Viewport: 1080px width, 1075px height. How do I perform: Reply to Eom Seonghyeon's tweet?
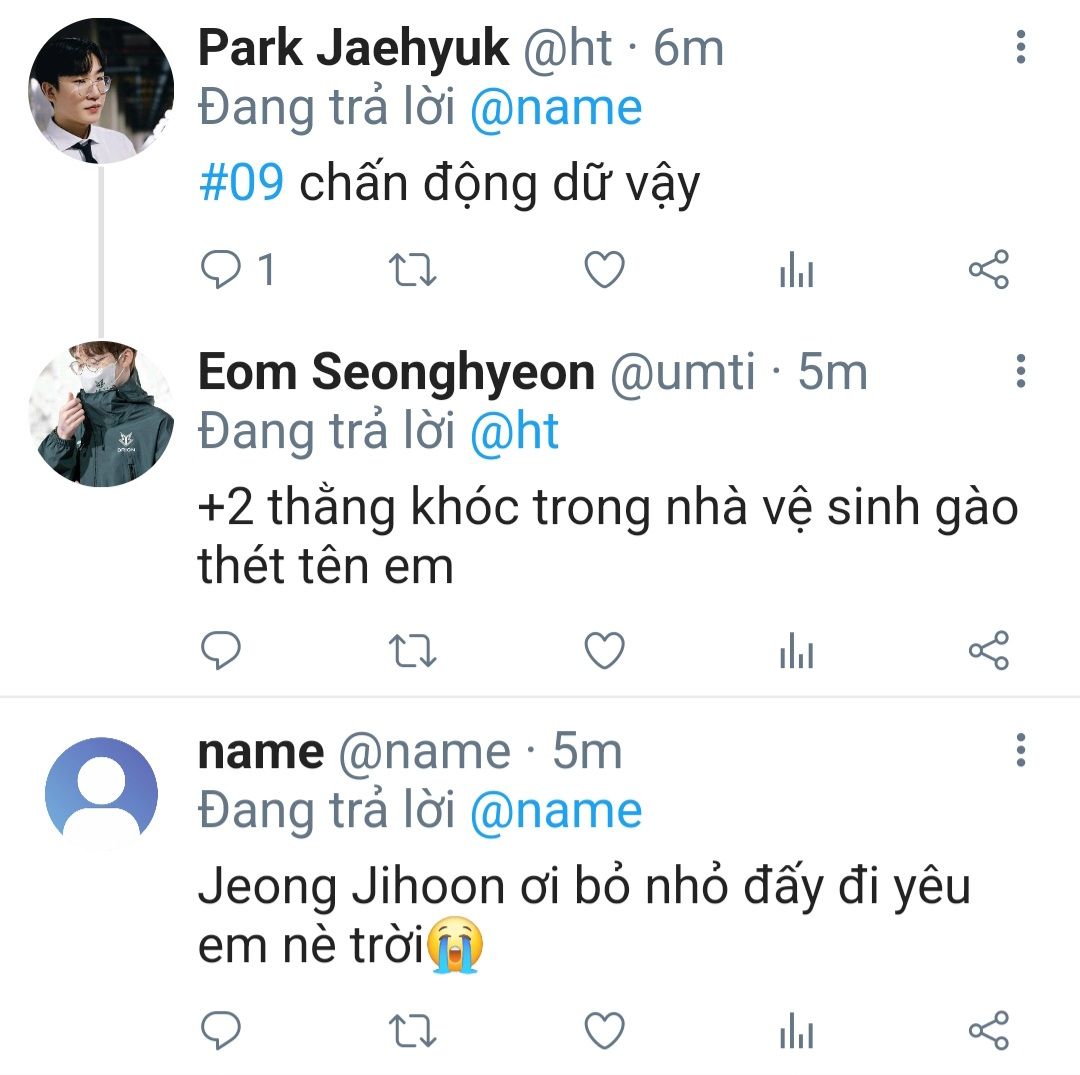pos(221,652)
